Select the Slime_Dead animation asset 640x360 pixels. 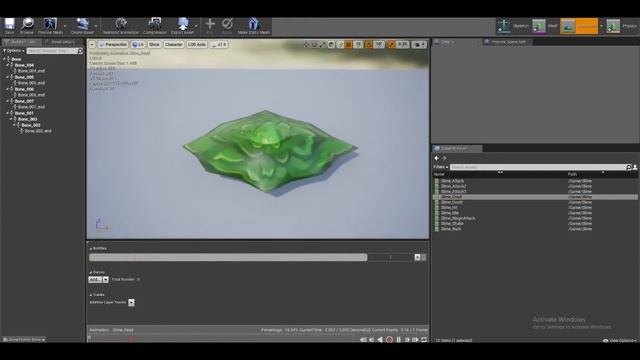point(451,197)
